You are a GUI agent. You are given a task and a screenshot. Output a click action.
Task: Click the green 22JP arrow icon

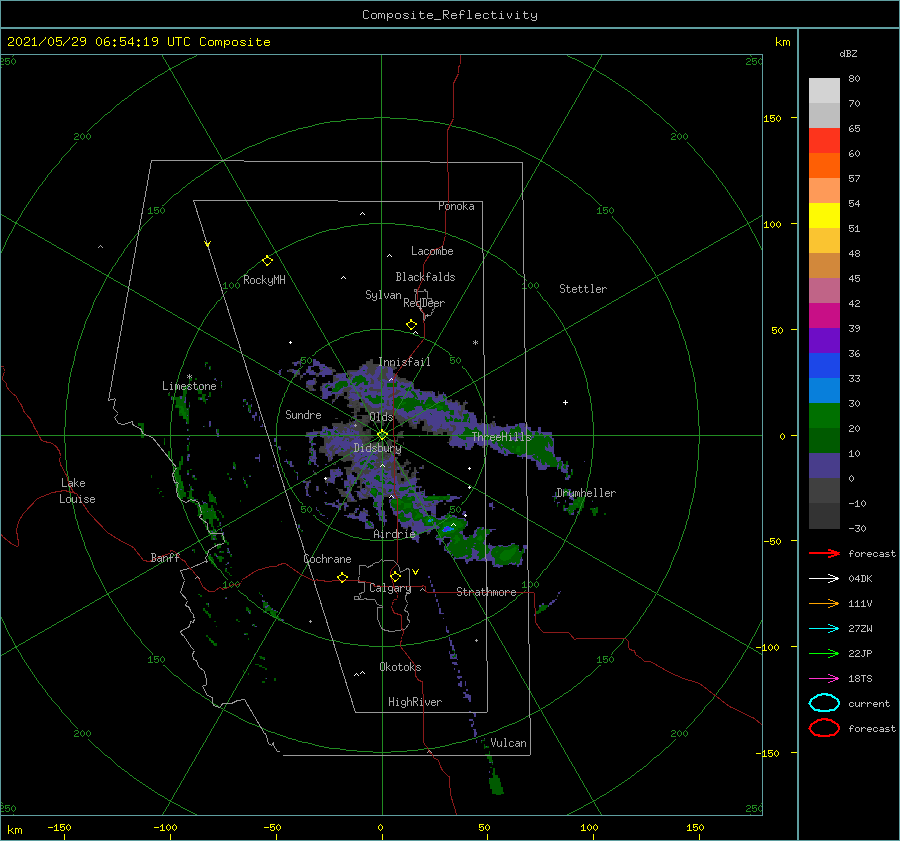(824, 653)
